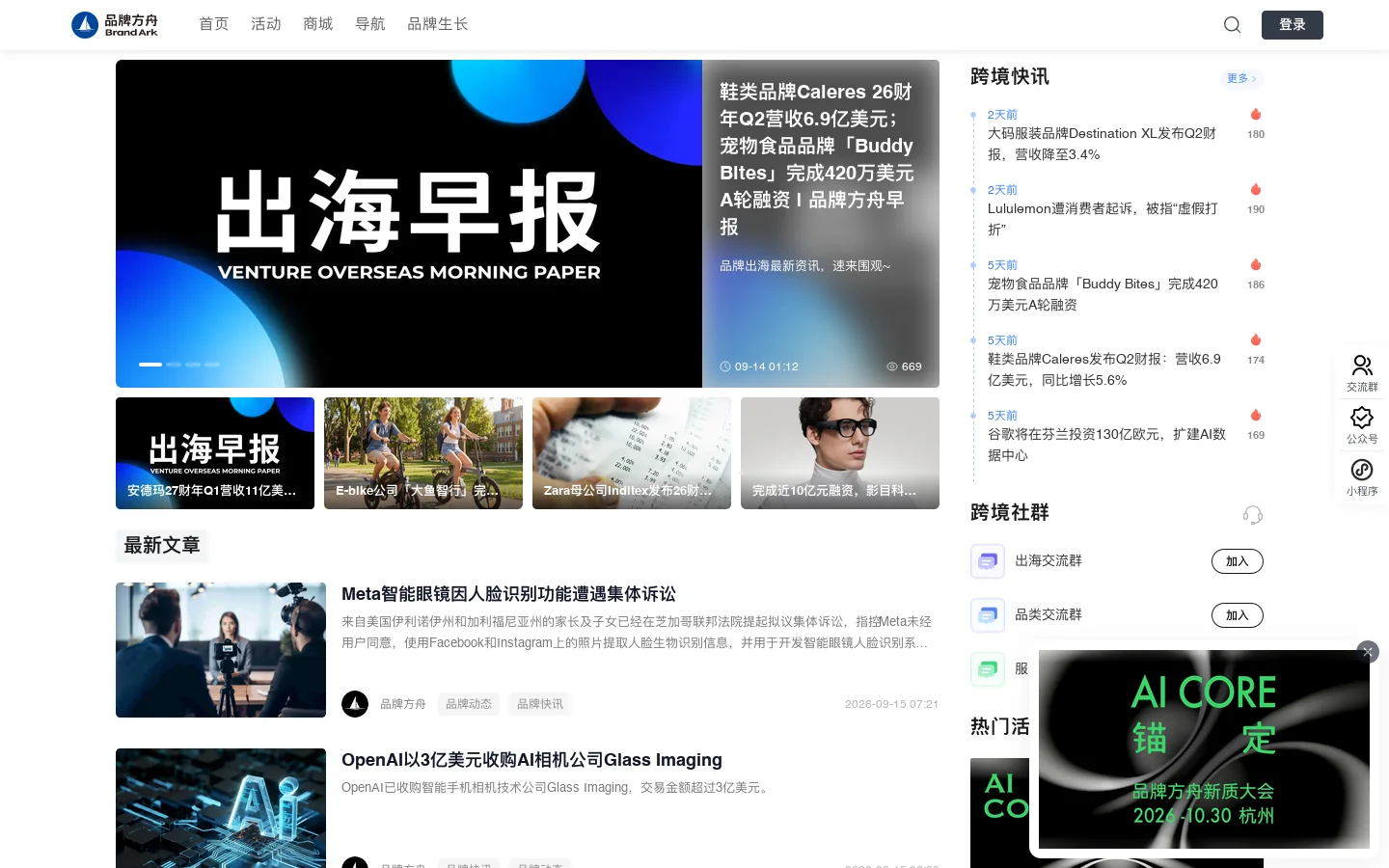Image resolution: width=1389 pixels, height=868 pixels.
Task: Click 品牌方舟 author name under Meta article
Action: pos(403,704)
